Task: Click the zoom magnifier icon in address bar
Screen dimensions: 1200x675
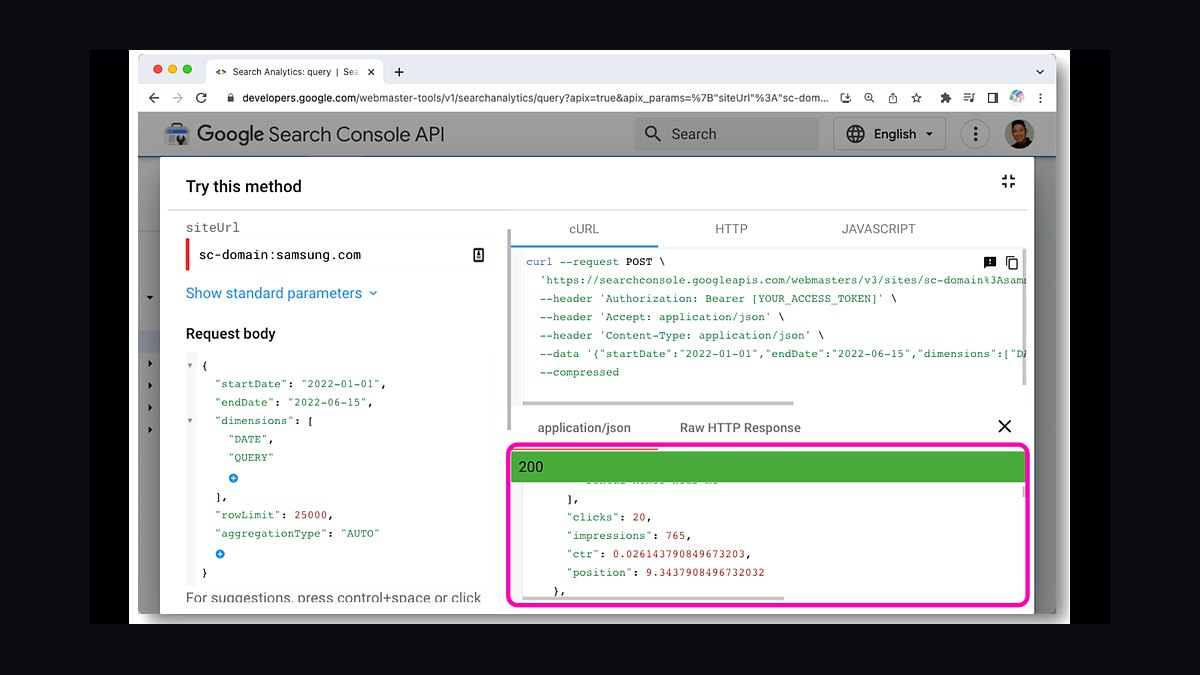Action: tap(868, 98)
